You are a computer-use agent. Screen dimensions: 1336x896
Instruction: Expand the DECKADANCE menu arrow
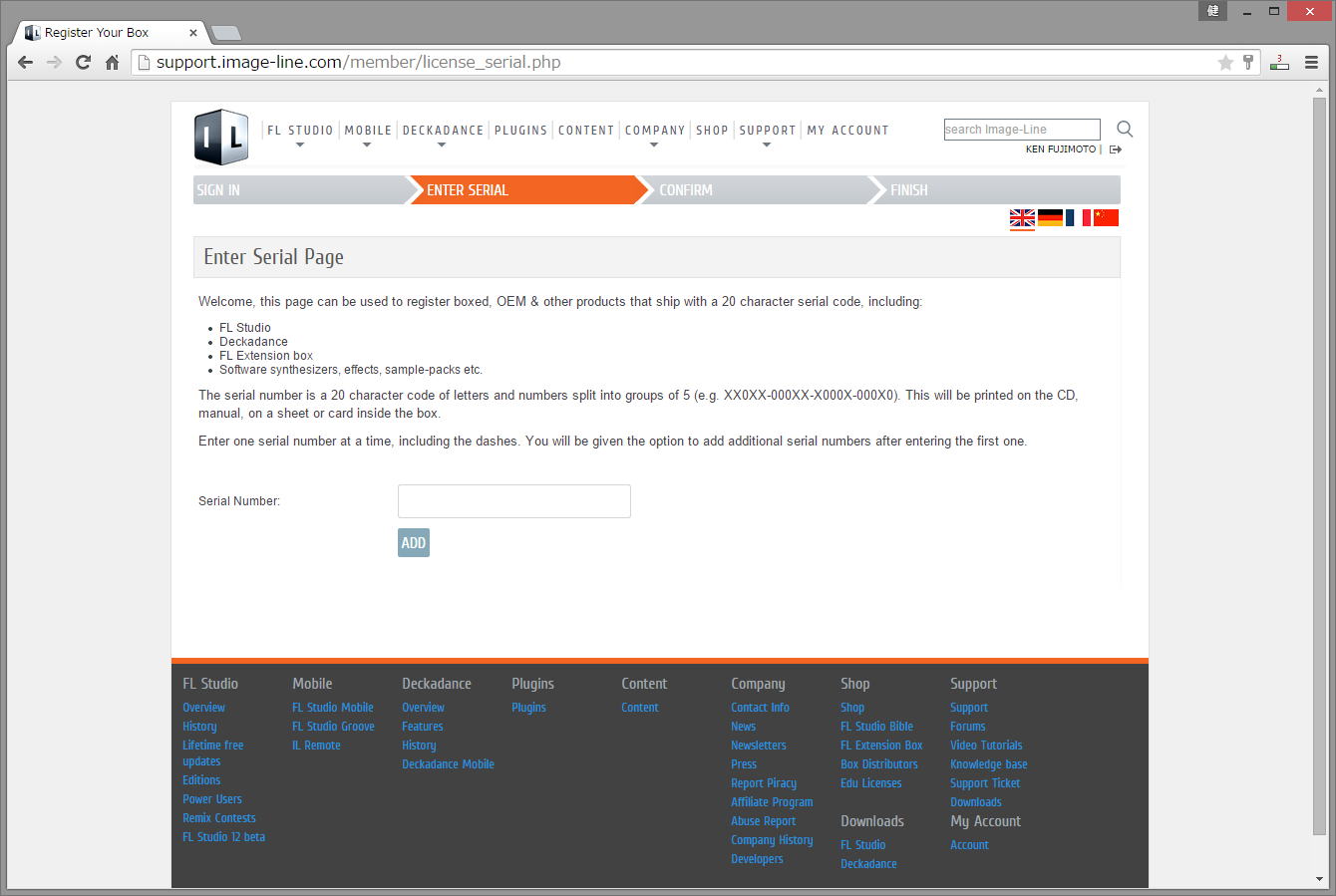442,146
